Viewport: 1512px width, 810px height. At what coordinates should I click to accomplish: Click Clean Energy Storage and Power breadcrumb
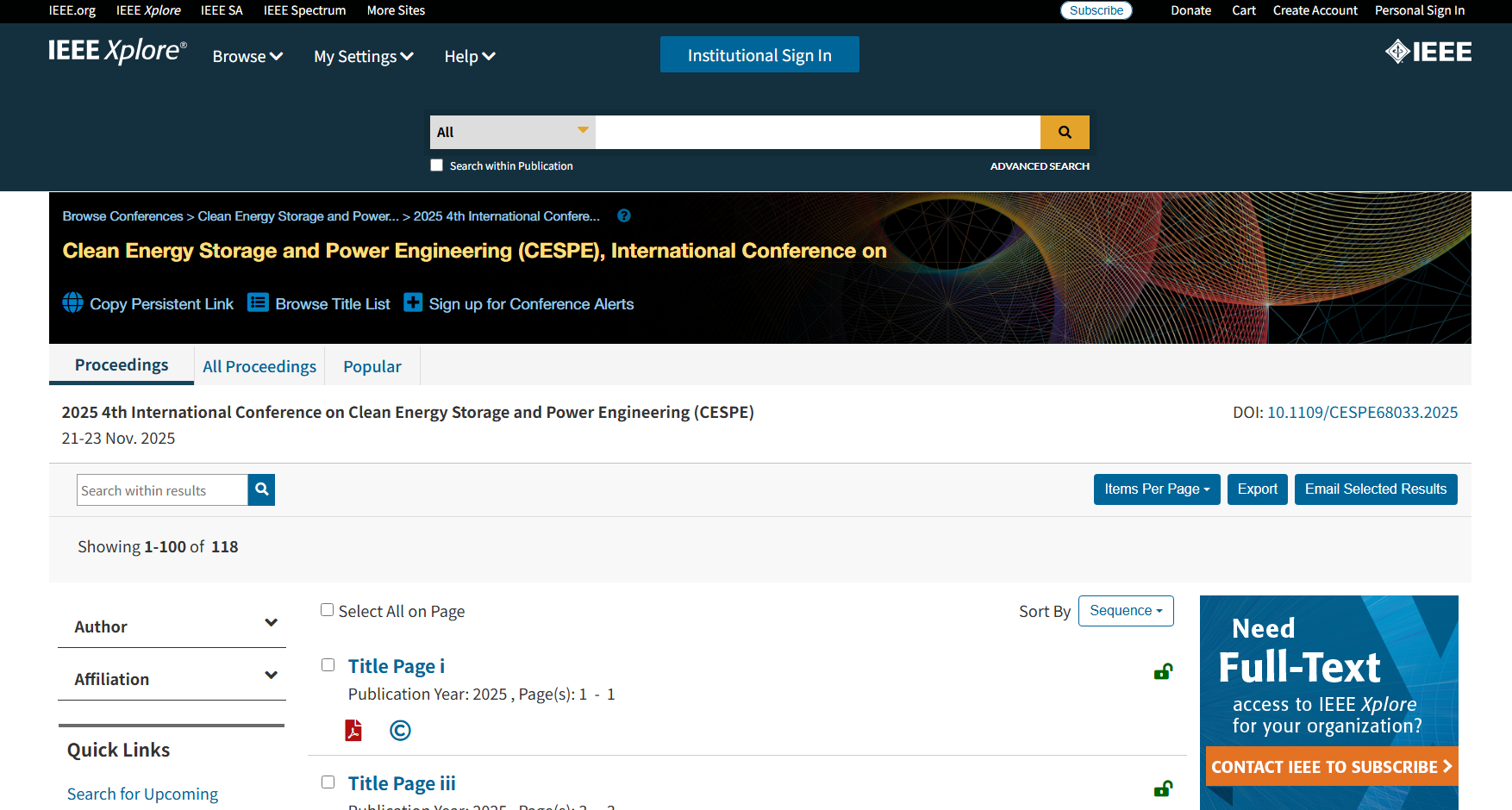pyautogui.click(x=298, y=216)
